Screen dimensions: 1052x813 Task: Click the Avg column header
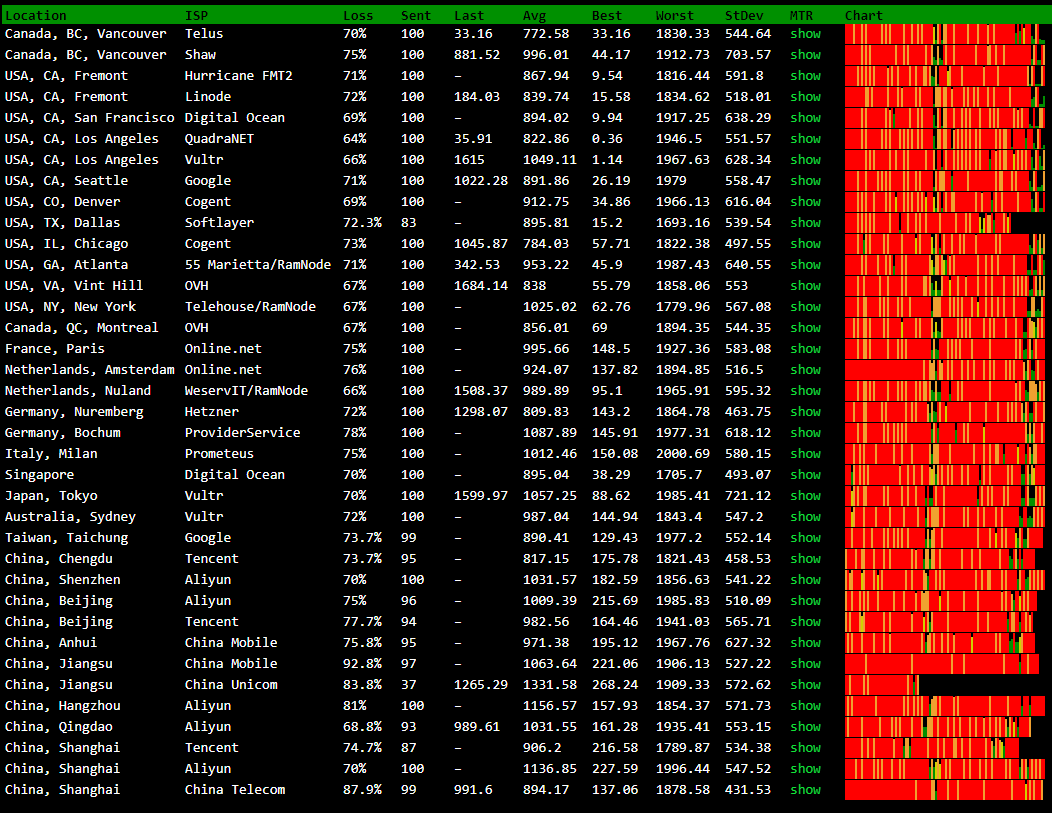534,15
